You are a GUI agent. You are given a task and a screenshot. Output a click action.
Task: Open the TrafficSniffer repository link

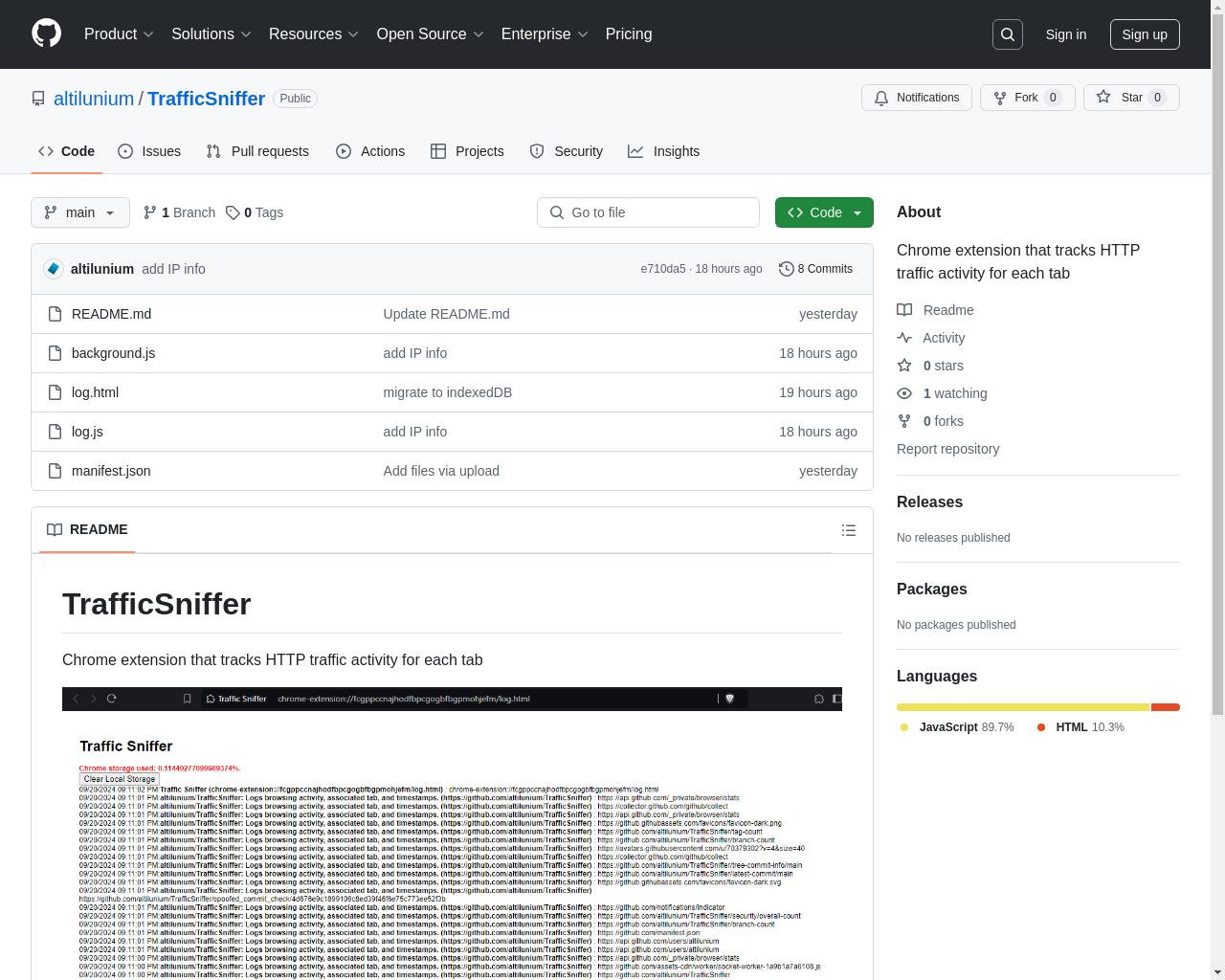pos(206,99)
